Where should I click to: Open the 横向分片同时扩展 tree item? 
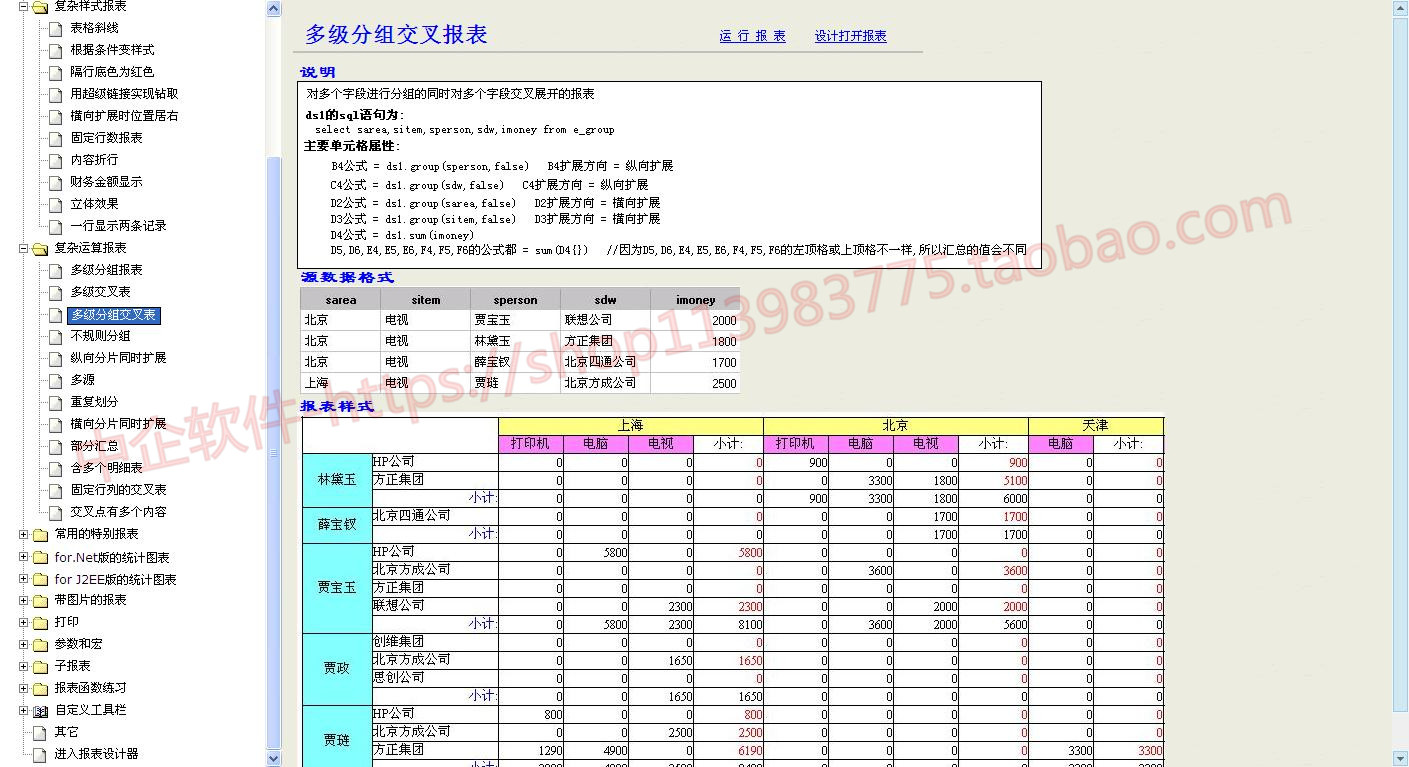(118, 424)
